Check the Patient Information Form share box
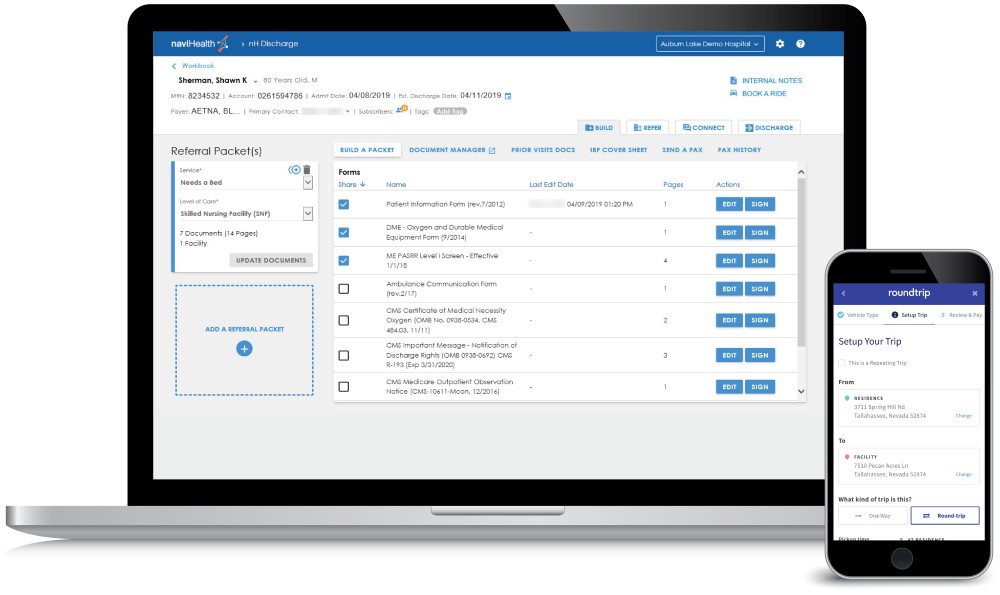1000x595 pixels. [344, 204]
